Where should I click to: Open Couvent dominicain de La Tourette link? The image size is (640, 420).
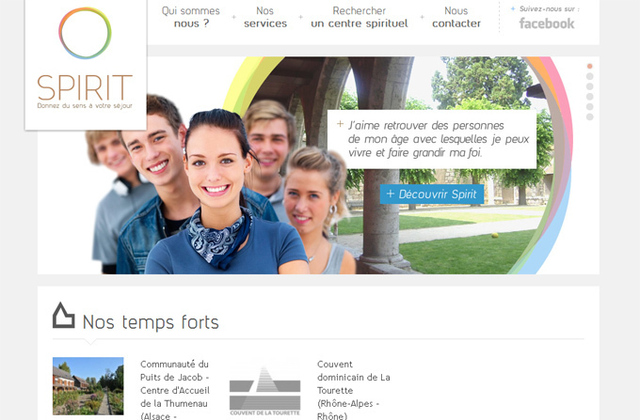click(353, 390)
